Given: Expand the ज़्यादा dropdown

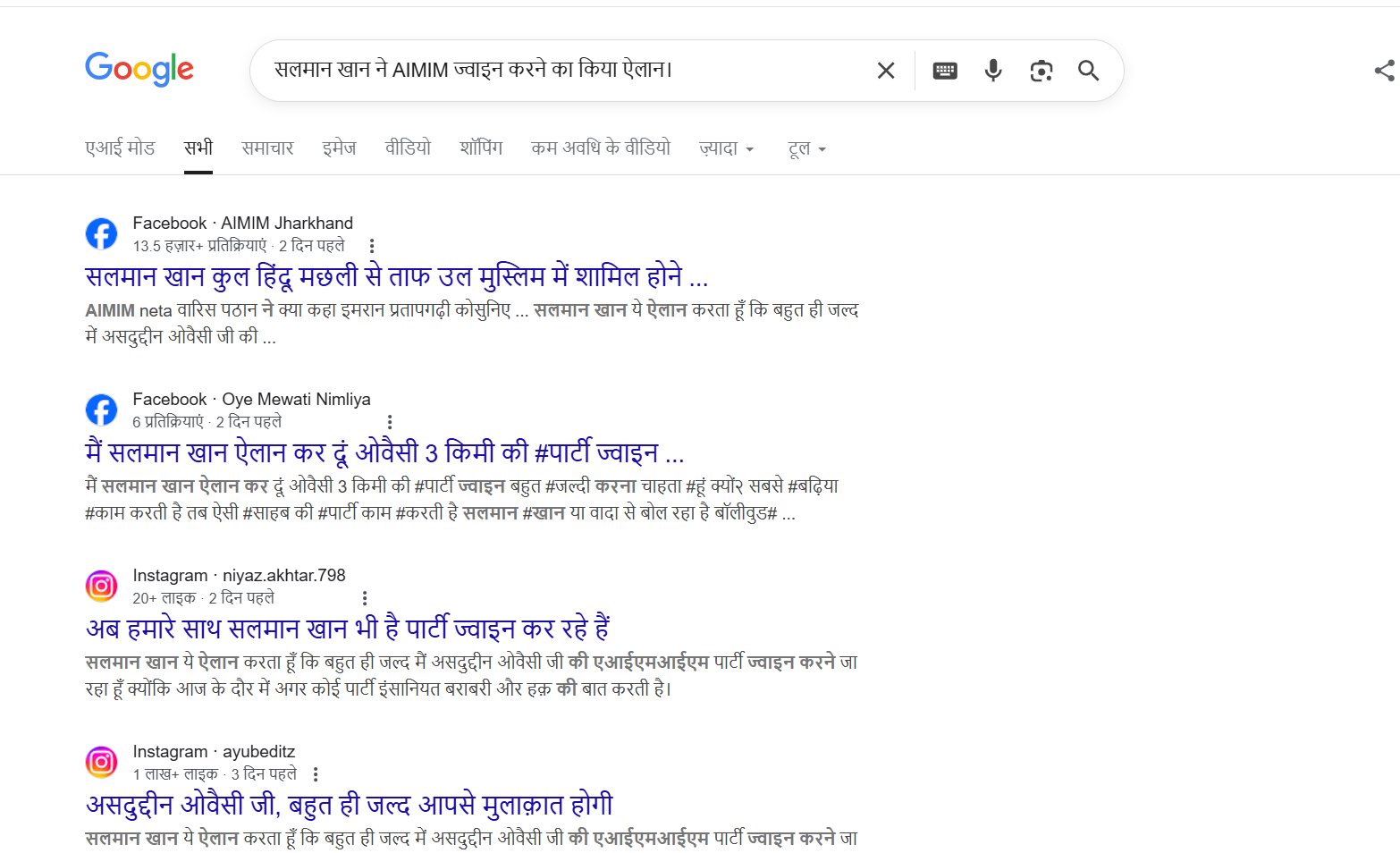Looking at the screenshot, I should (x=727, y=148).
